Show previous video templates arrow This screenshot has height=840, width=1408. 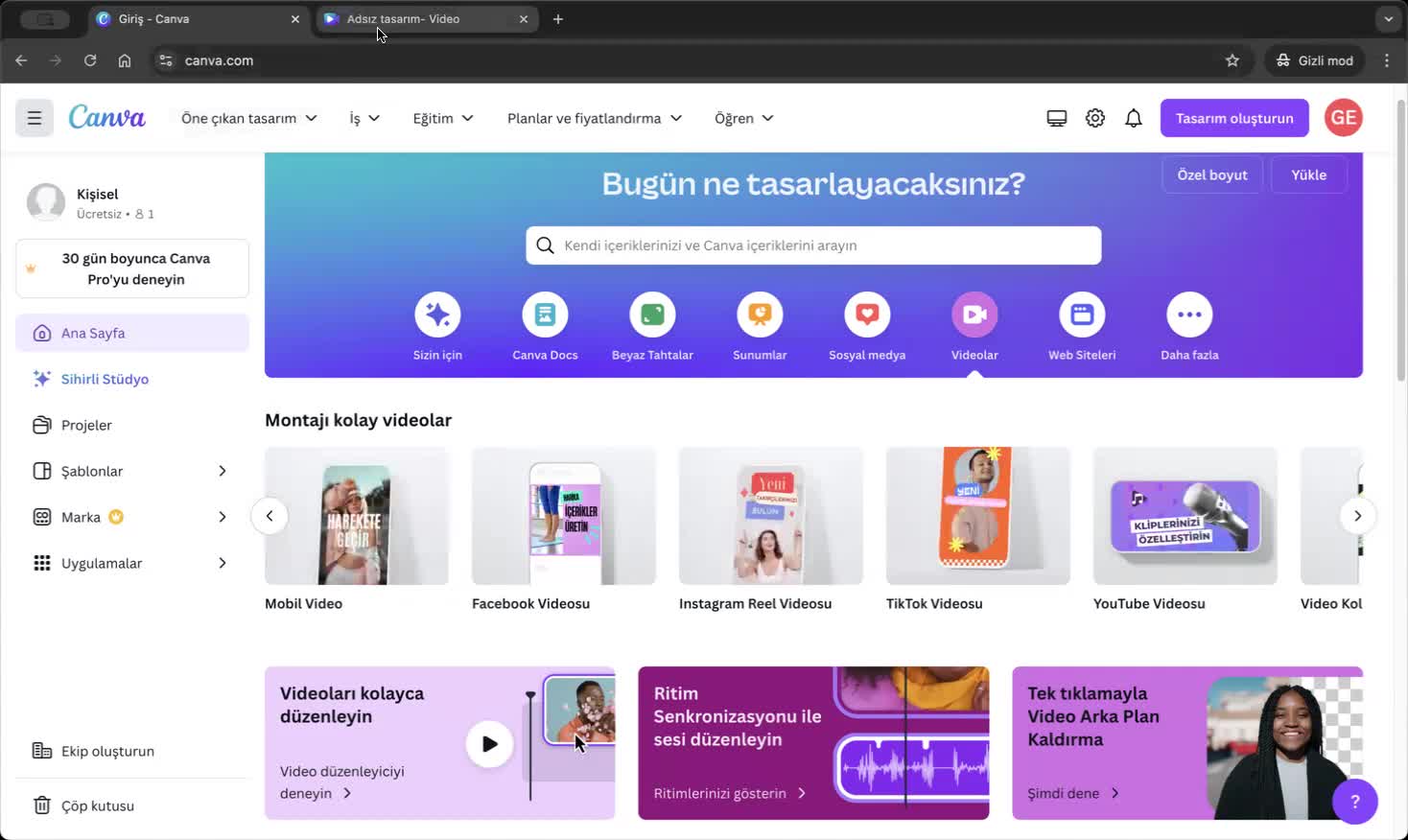[x=270, y=516]
